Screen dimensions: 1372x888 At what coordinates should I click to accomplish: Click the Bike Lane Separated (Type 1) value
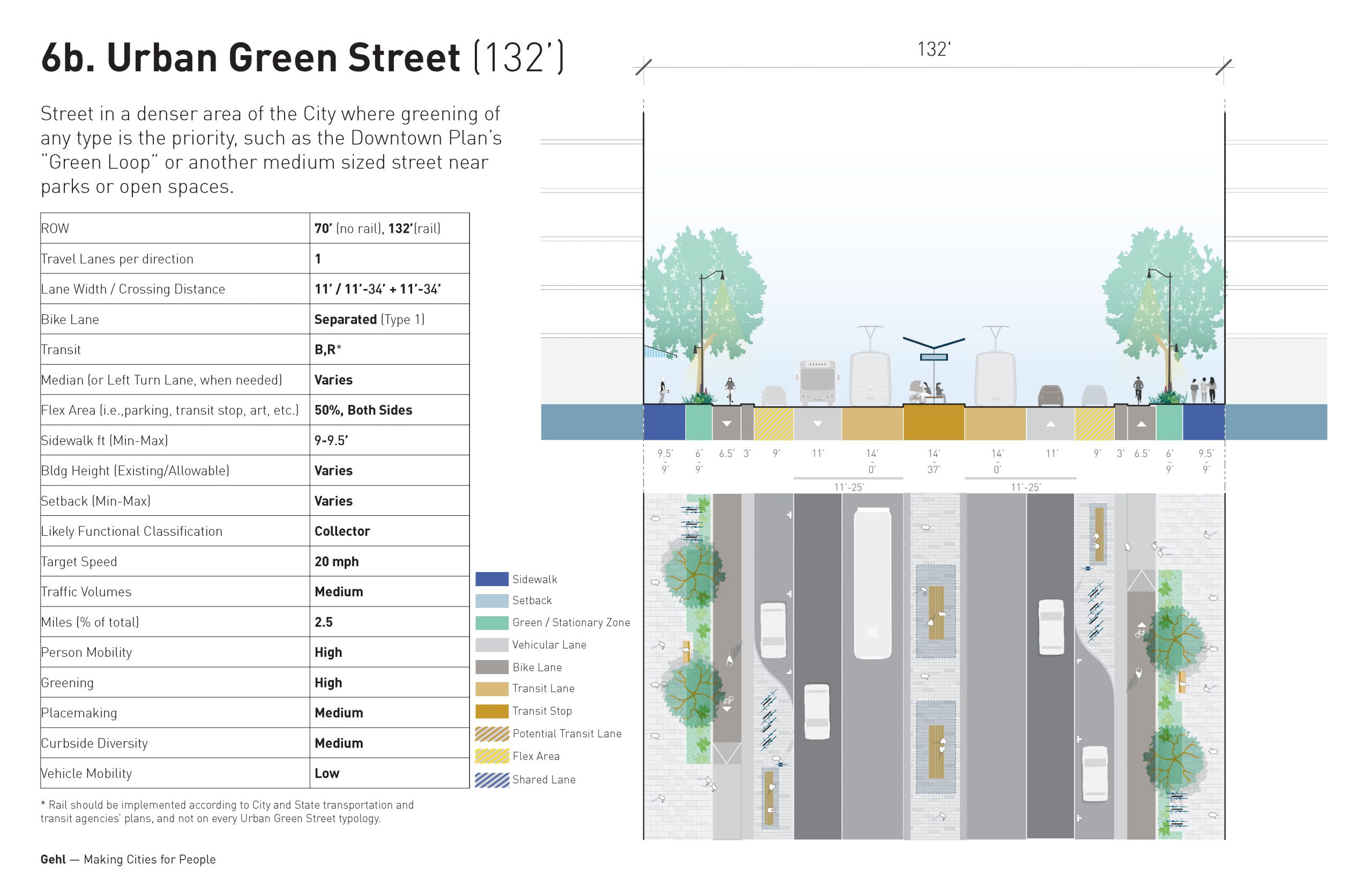point(369,320)
